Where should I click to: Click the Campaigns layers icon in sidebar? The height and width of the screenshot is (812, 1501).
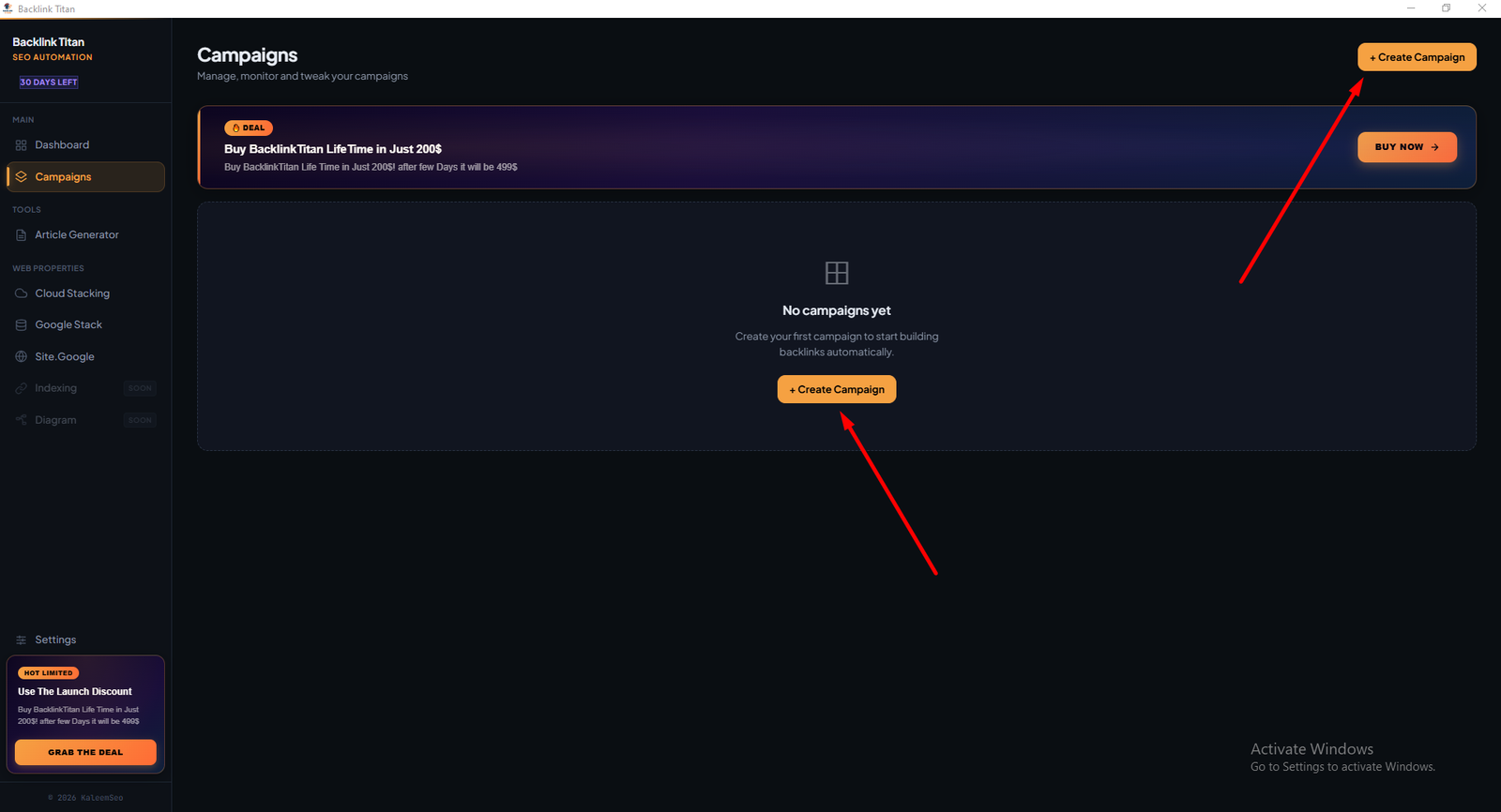click(x=21, y=176)
